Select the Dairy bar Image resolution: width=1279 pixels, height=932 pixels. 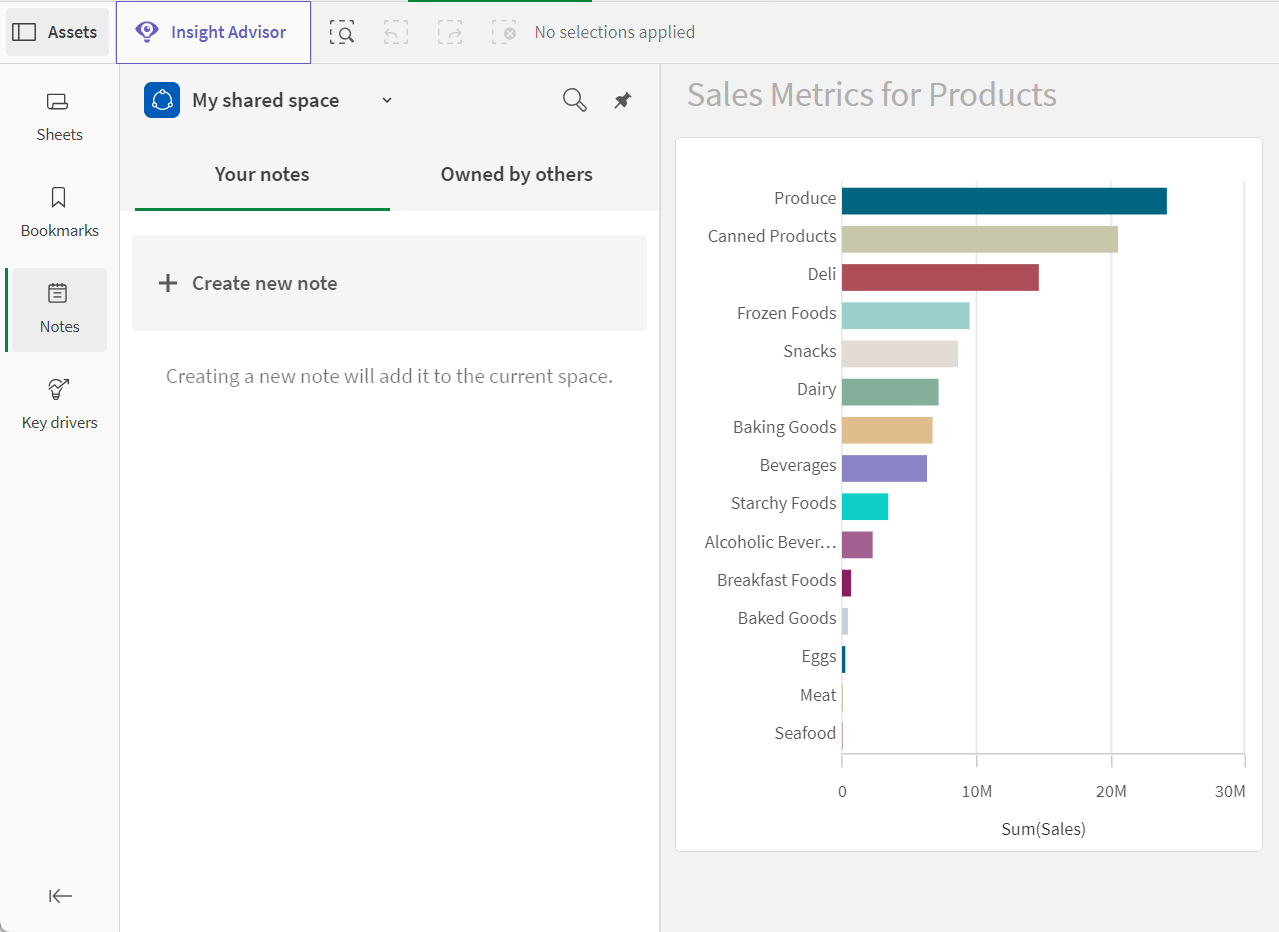click(x=890, y=392)
